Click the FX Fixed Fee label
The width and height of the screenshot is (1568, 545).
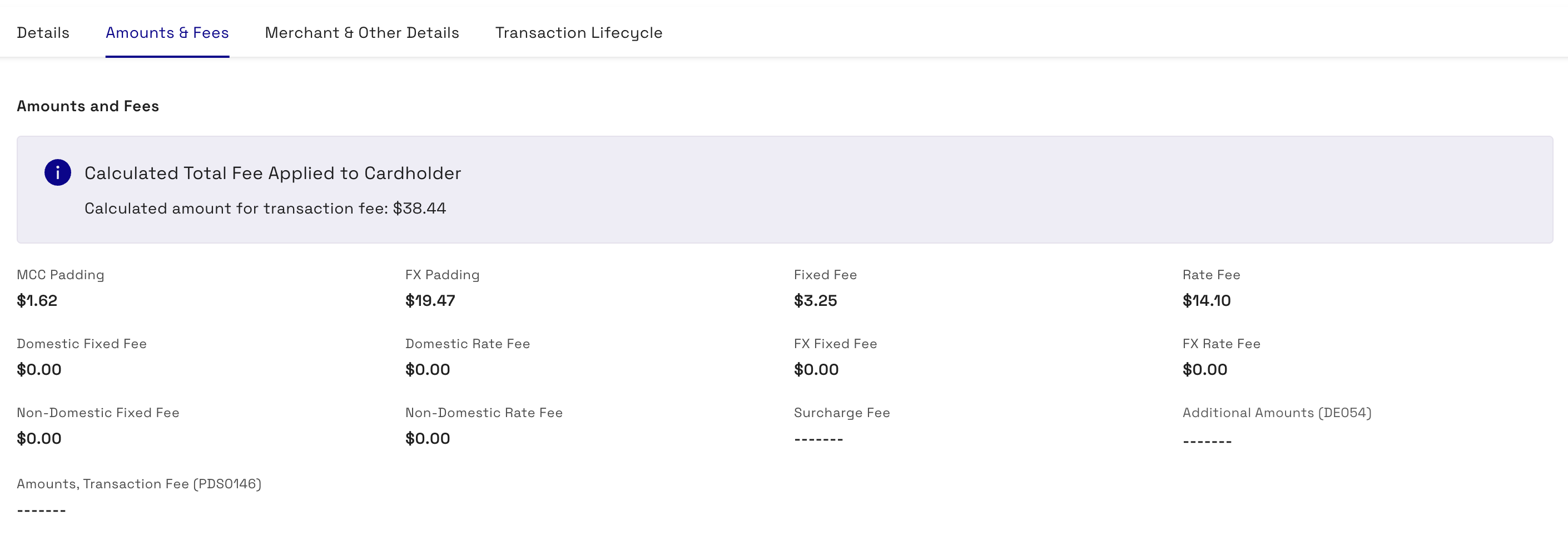click(x=835, y=344)
